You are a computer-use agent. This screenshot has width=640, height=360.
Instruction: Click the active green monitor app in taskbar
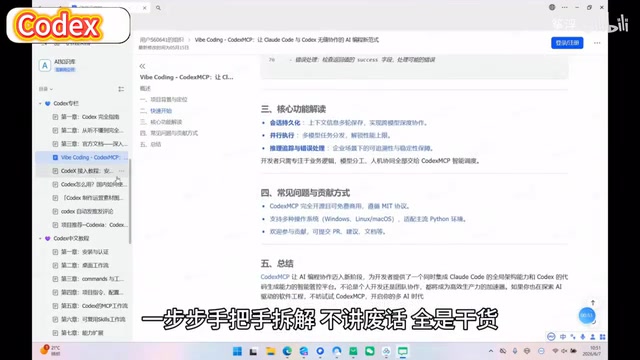[x=403, y=351]
